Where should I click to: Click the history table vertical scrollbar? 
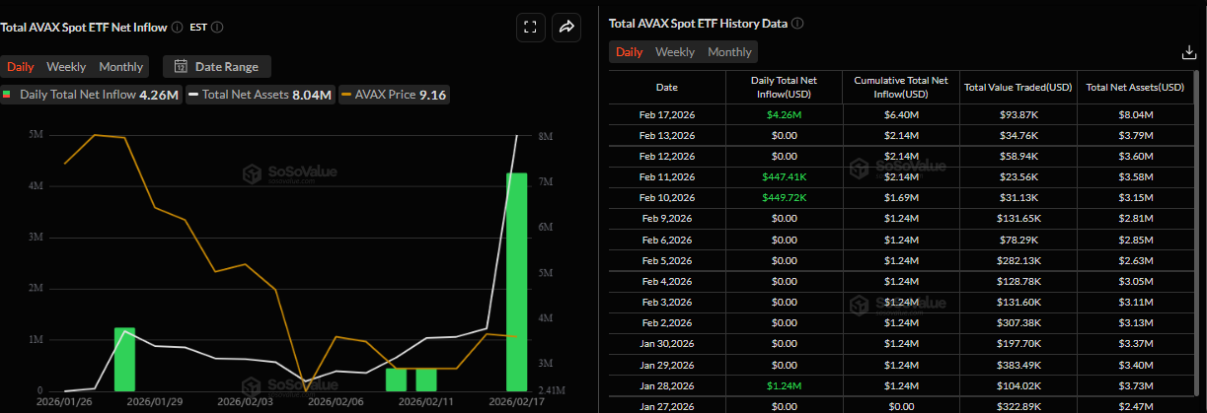(1196, 200)
